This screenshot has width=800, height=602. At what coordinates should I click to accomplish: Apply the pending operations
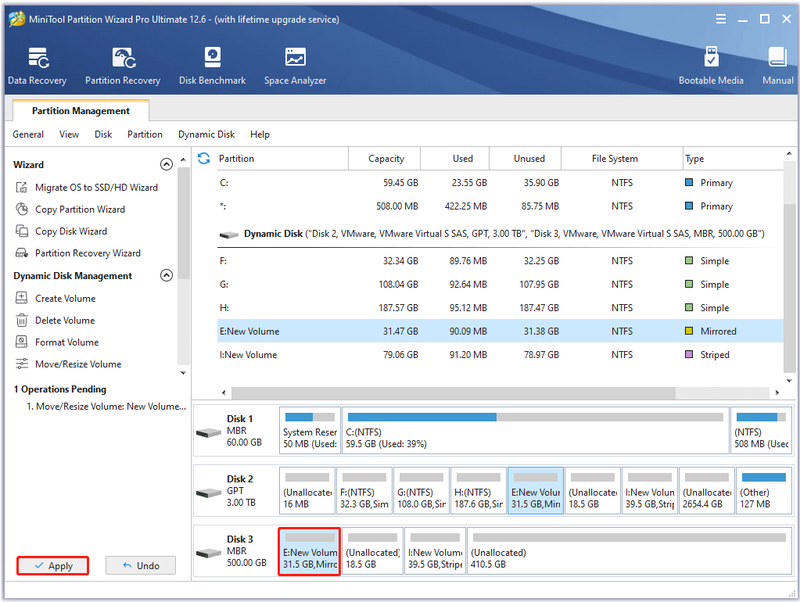coord(53,566)
